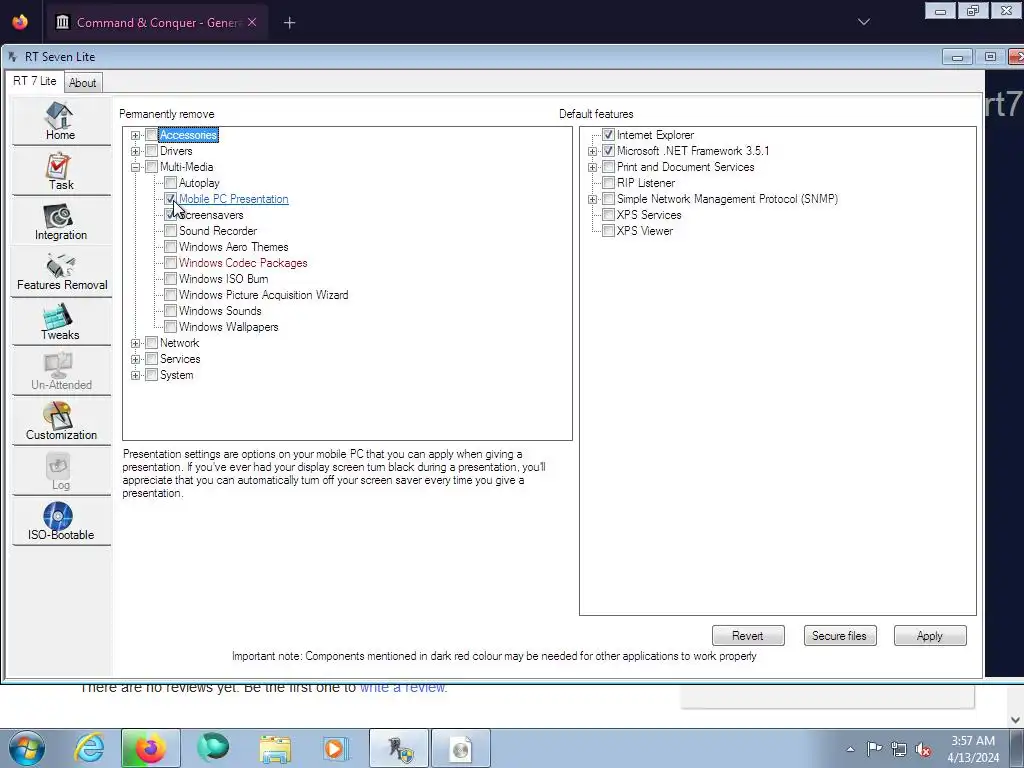Image resolution: width=1024 pixels, height=768 pixels.
Task: Uncheck the Mobile PC Presentation checkbox
Action: click(x=170, y=199)
